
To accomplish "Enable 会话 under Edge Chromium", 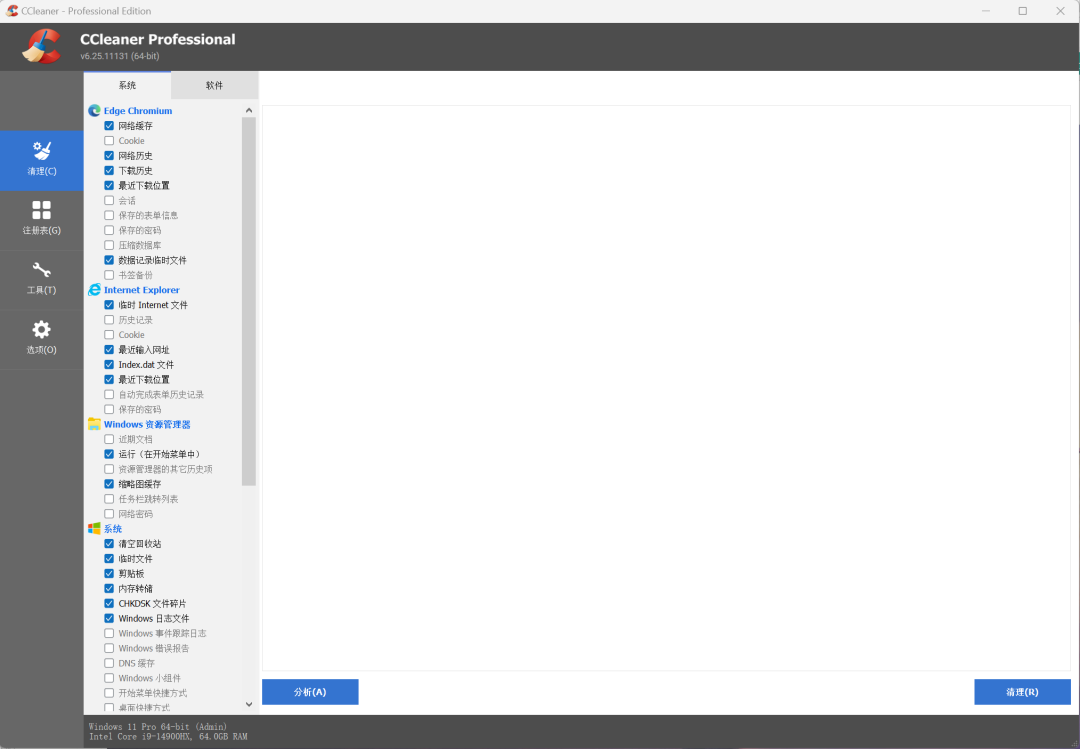I will tap(109, 201).
